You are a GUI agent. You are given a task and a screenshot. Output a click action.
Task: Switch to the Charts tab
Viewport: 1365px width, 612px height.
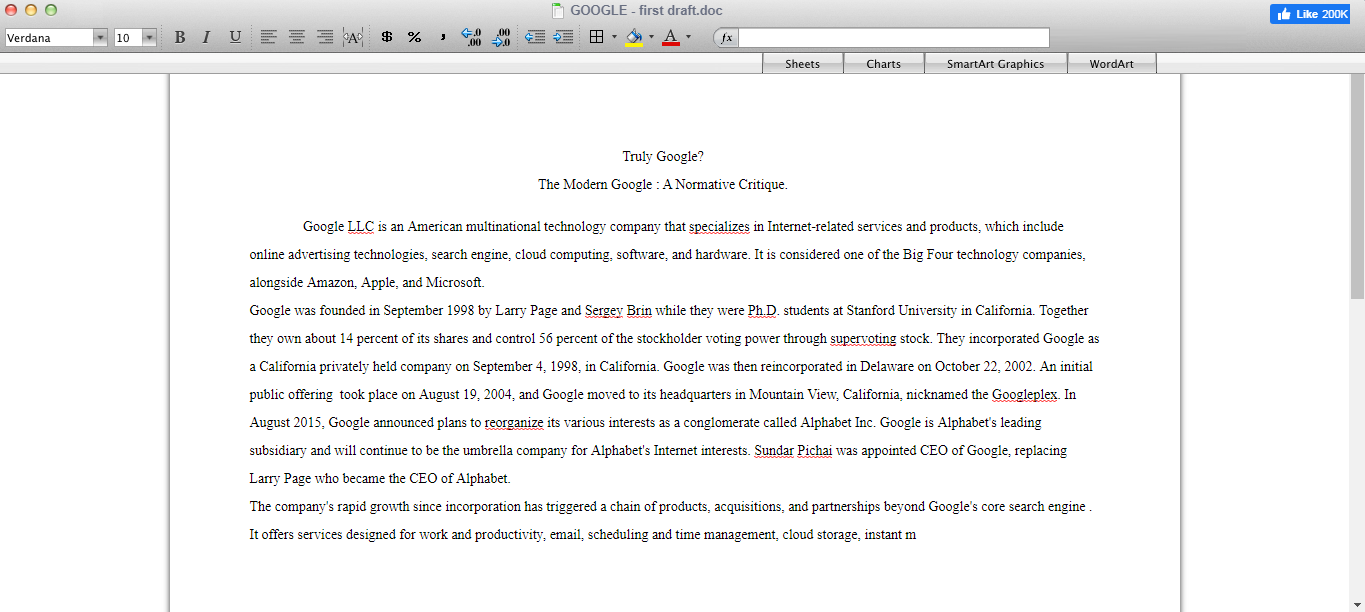coord(883,63)
